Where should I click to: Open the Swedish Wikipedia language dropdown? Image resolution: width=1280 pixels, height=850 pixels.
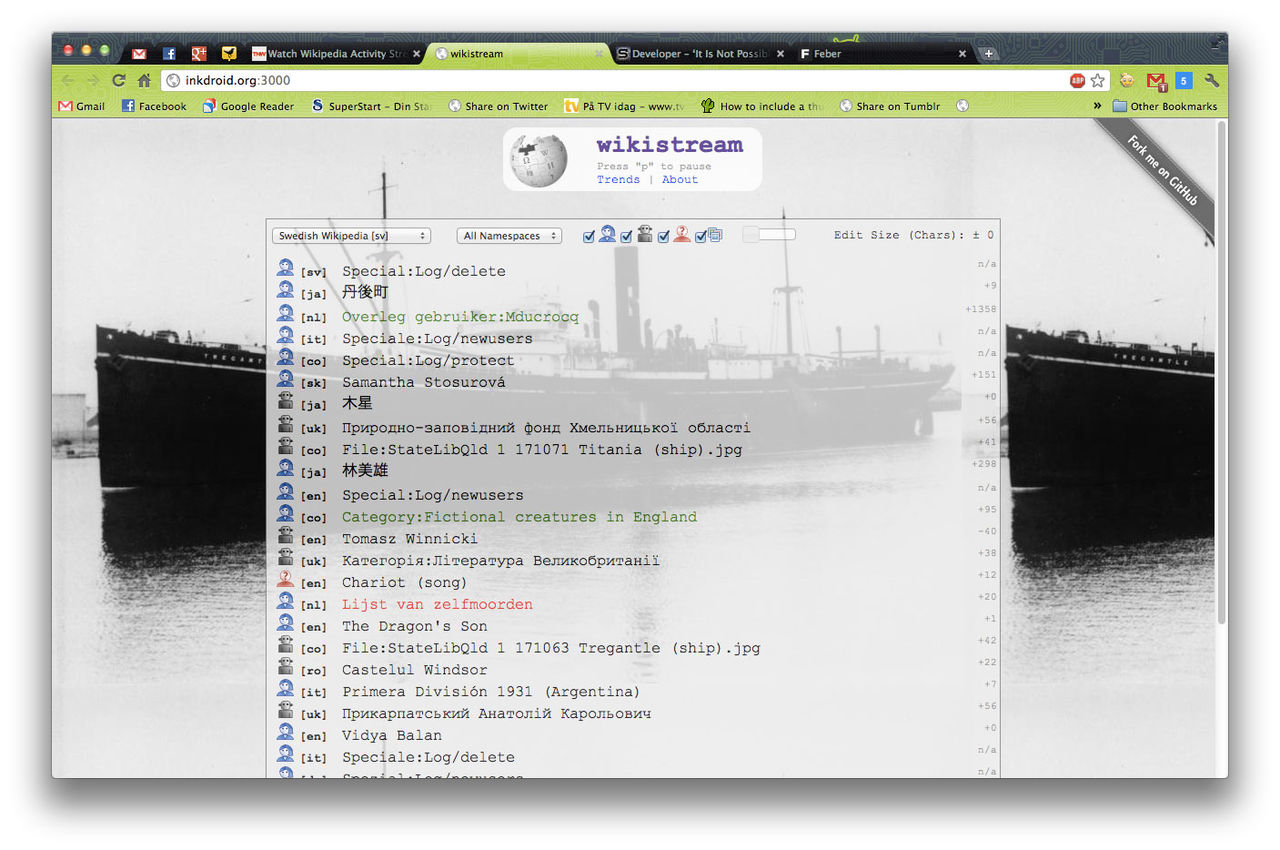pyautogui.click(x=351, y=236)
